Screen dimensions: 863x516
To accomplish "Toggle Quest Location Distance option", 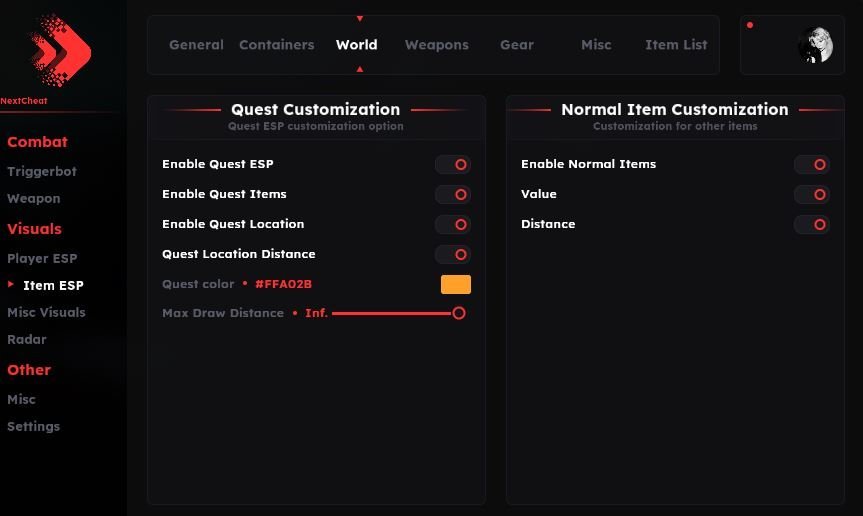I will pyautogui.click(x=453, y=255).
